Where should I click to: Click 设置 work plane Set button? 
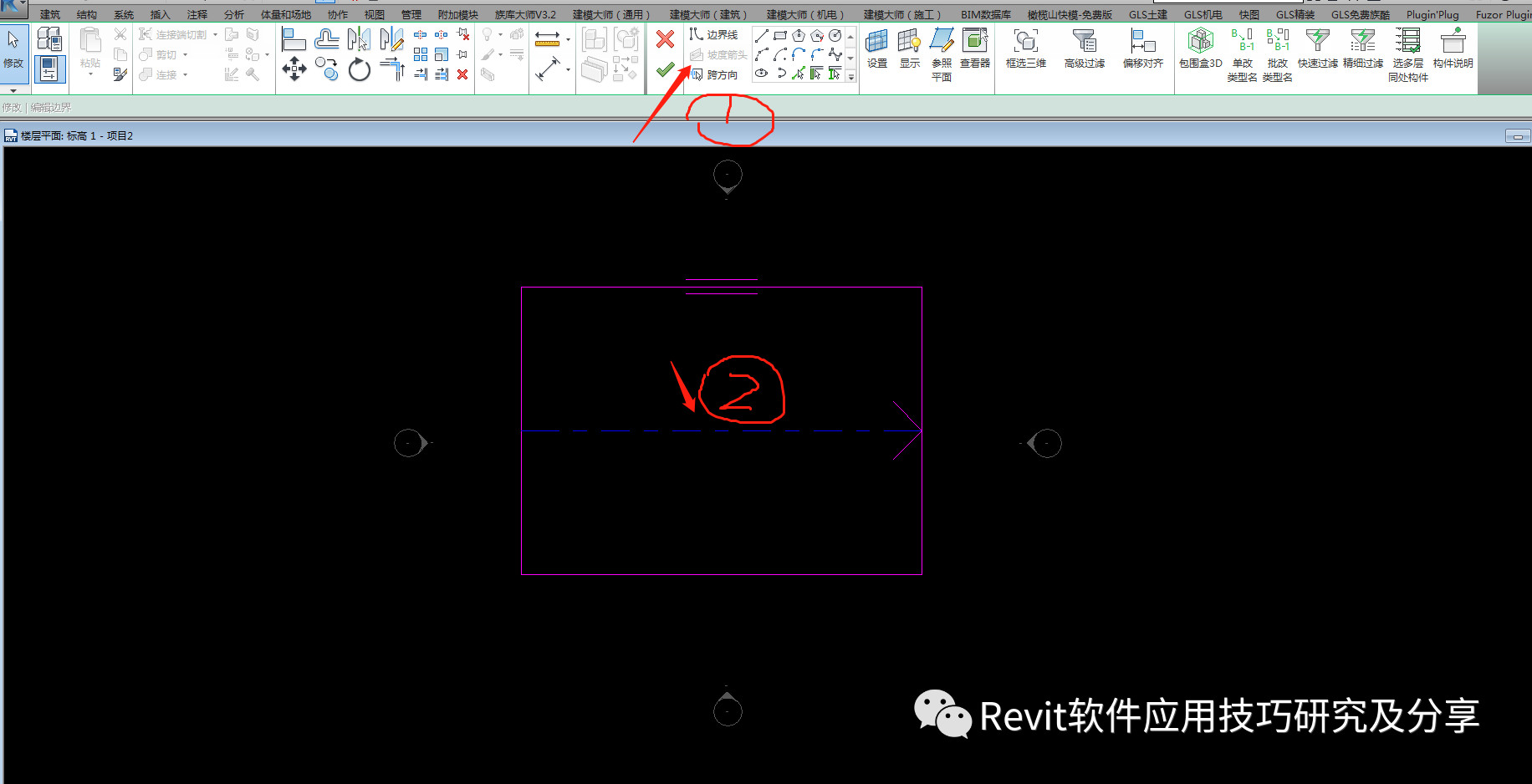pyautogui.click(x=877, y=48)
